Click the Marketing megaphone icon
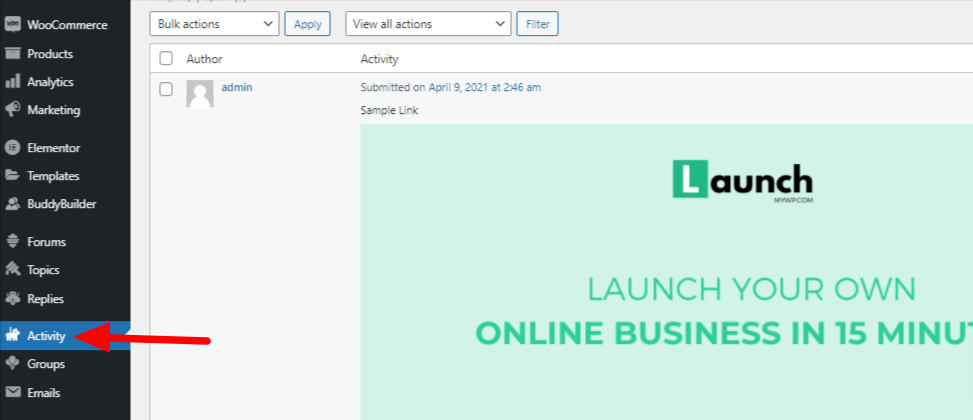 point(12,110)
